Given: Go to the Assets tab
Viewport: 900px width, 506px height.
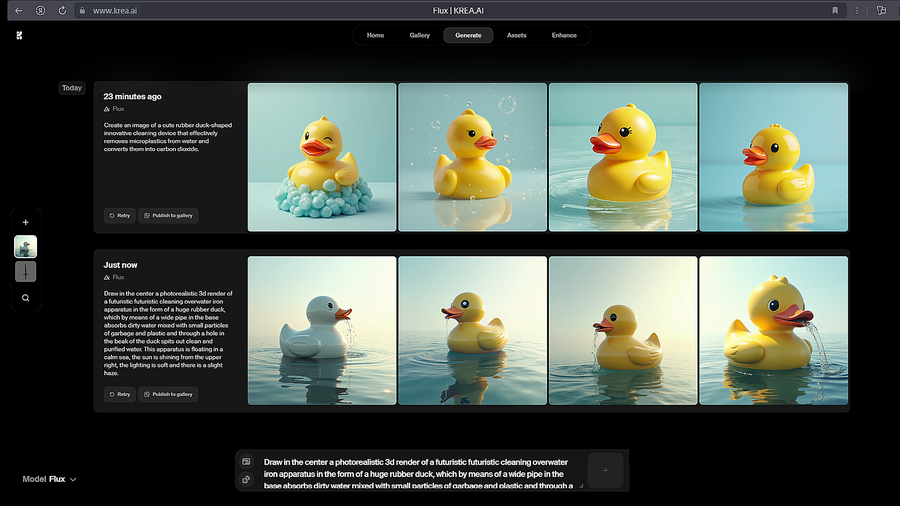Looking at the screenshot, I should (516, 35).
